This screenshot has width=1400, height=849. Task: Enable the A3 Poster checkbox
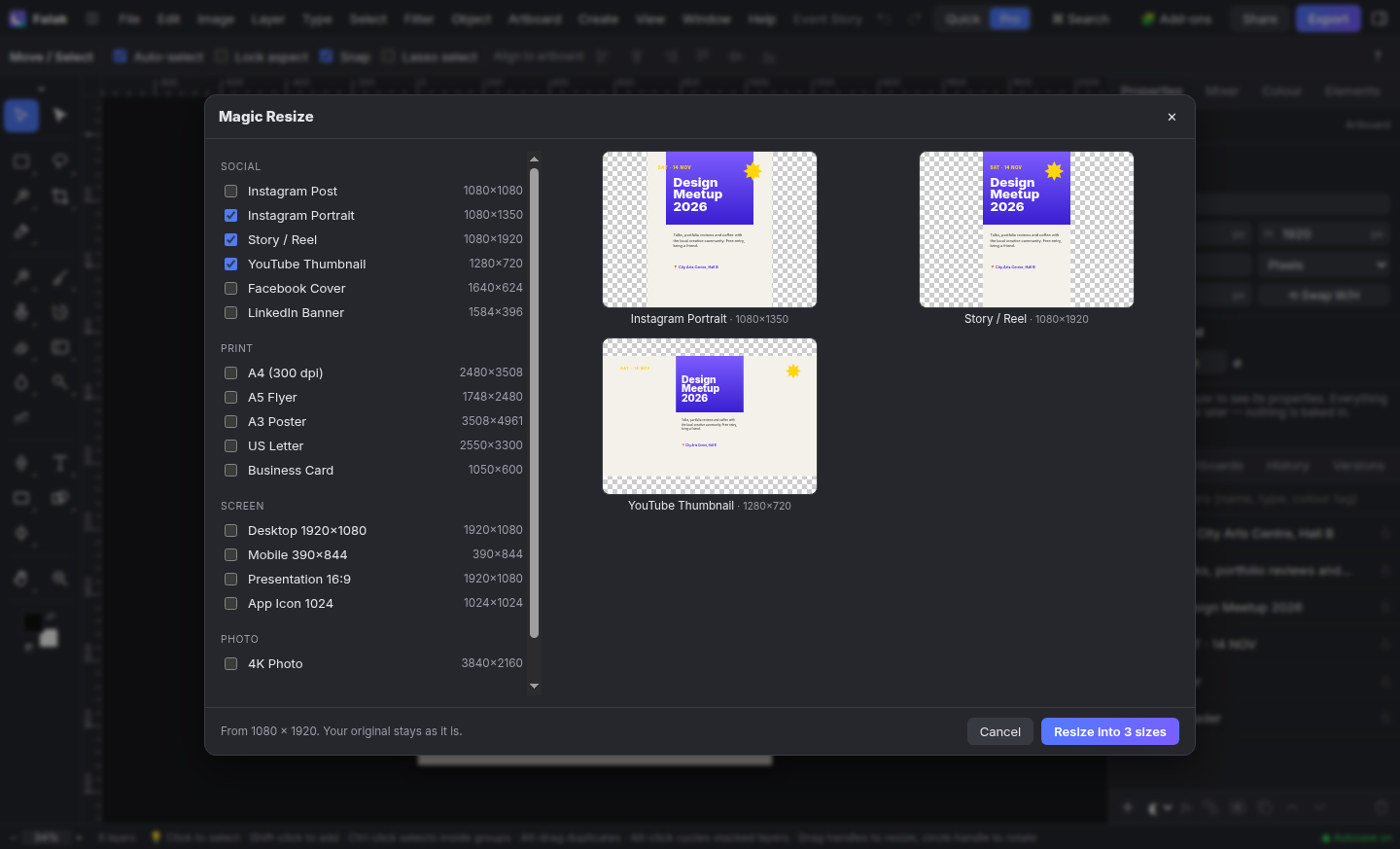230,421
